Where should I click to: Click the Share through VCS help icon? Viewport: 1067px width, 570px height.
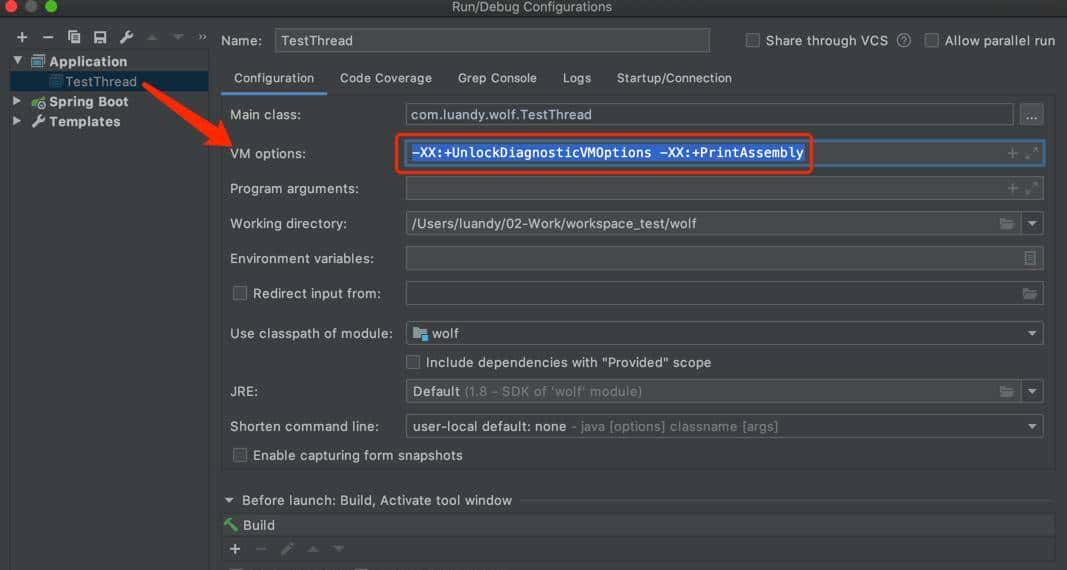[904, 41]
